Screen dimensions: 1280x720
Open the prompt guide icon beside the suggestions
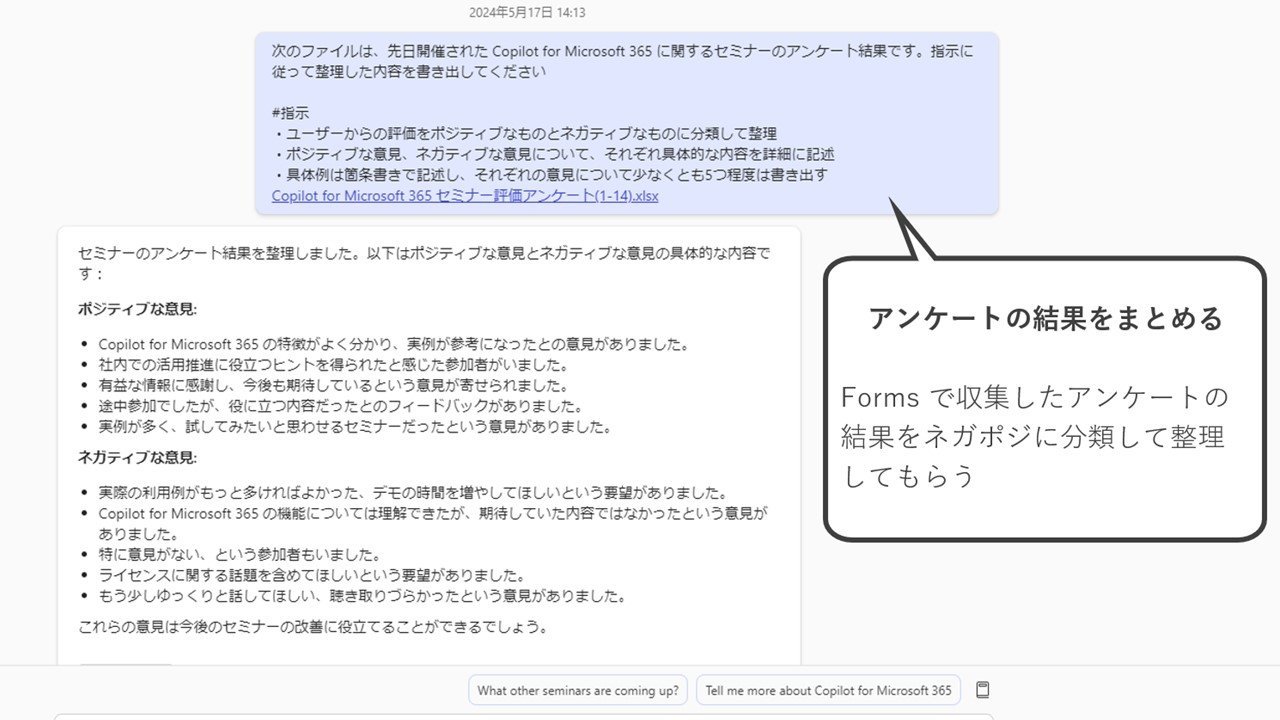tap(982, 690)
